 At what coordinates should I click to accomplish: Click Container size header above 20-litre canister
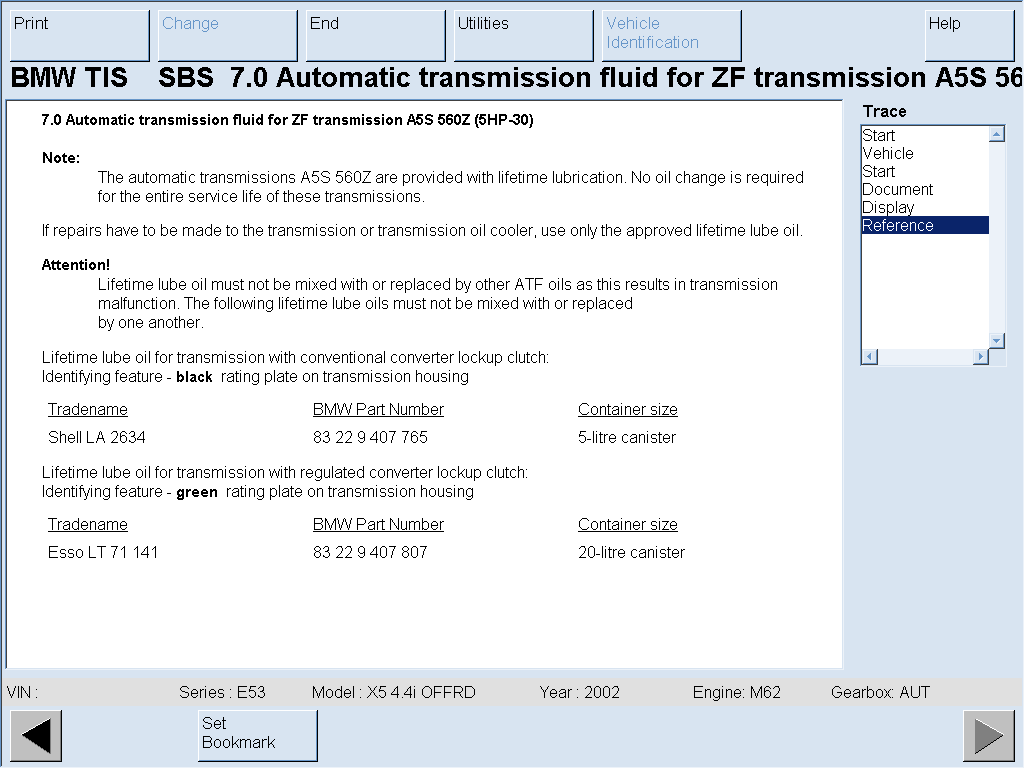pyautogui.click(x=628, y=524)
